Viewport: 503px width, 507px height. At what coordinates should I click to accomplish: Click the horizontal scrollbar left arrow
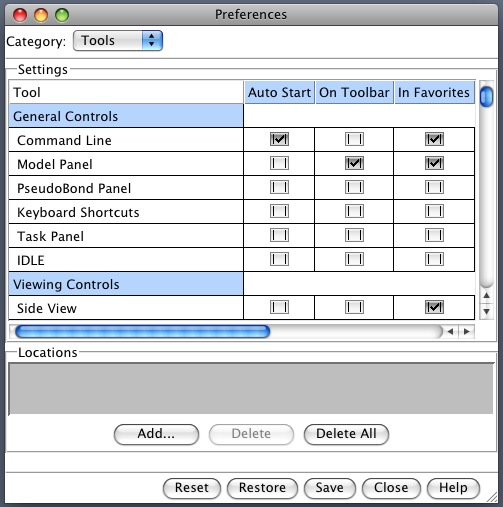tap(450, 331)
